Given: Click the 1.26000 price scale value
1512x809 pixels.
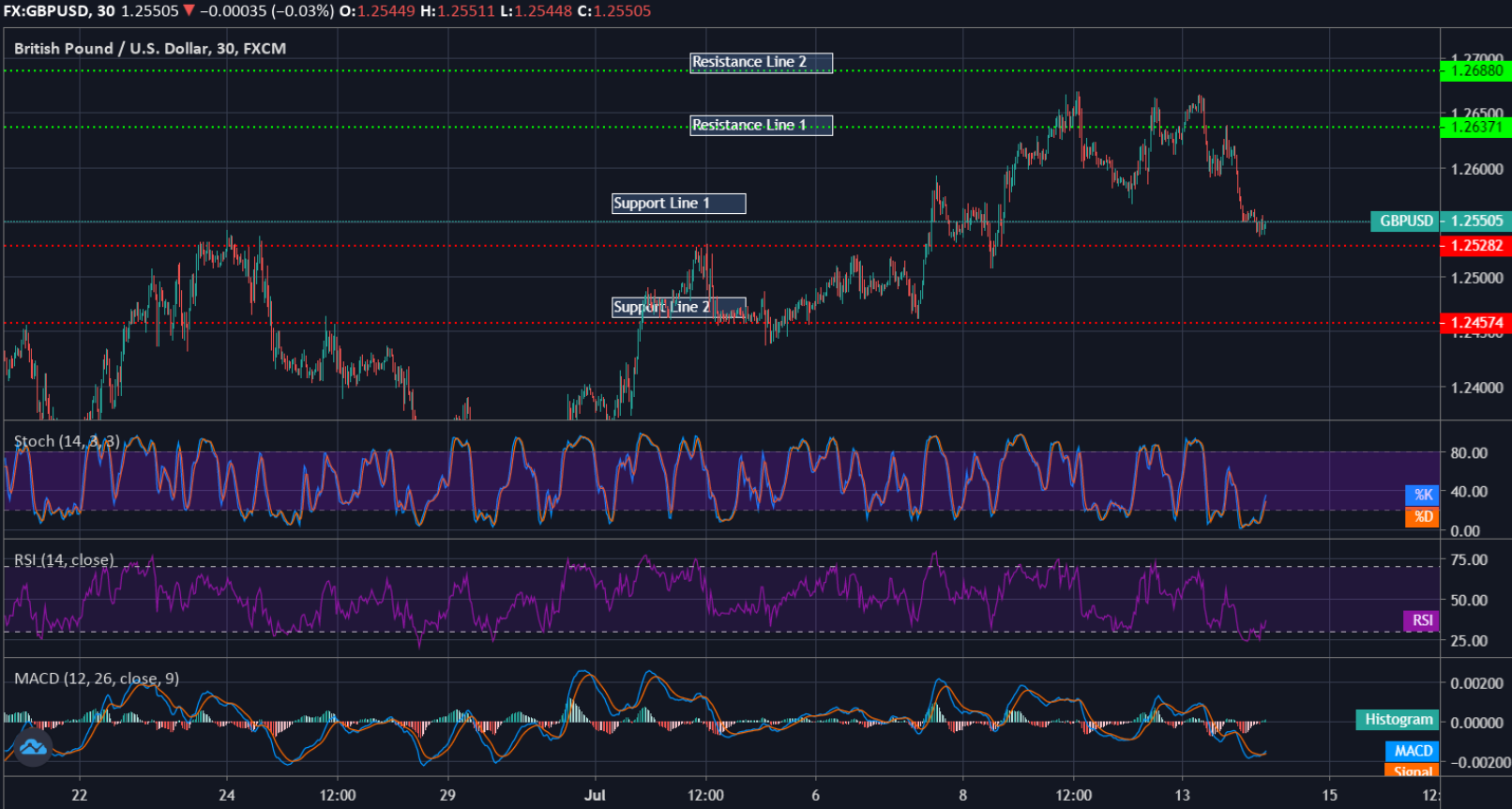Looking at the screenshot, I should point(1476,170).
